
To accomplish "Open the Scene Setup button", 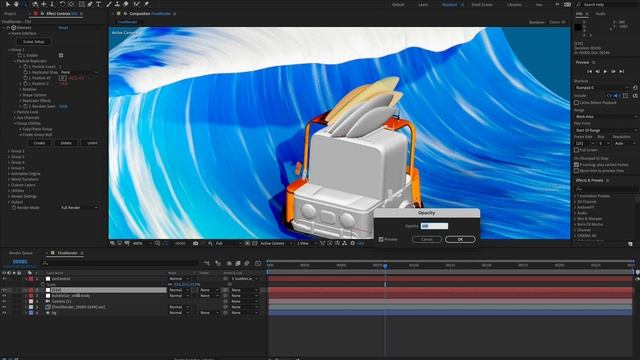I will (x=33, y=42).
